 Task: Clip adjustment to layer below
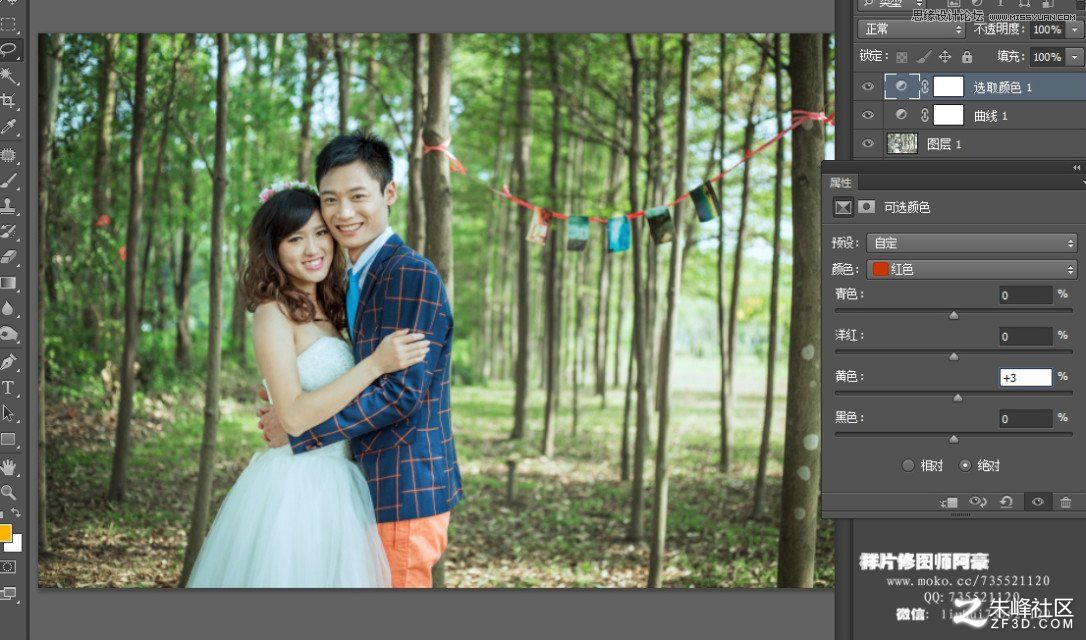[x=949, y=502]
